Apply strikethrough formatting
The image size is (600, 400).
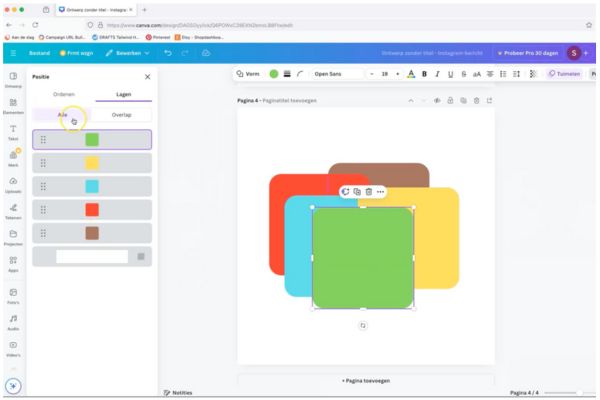pos(464,74)
